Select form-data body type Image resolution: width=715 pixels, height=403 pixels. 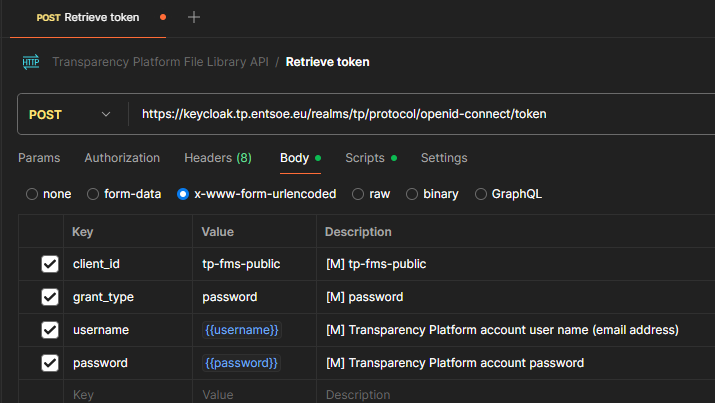93,194
